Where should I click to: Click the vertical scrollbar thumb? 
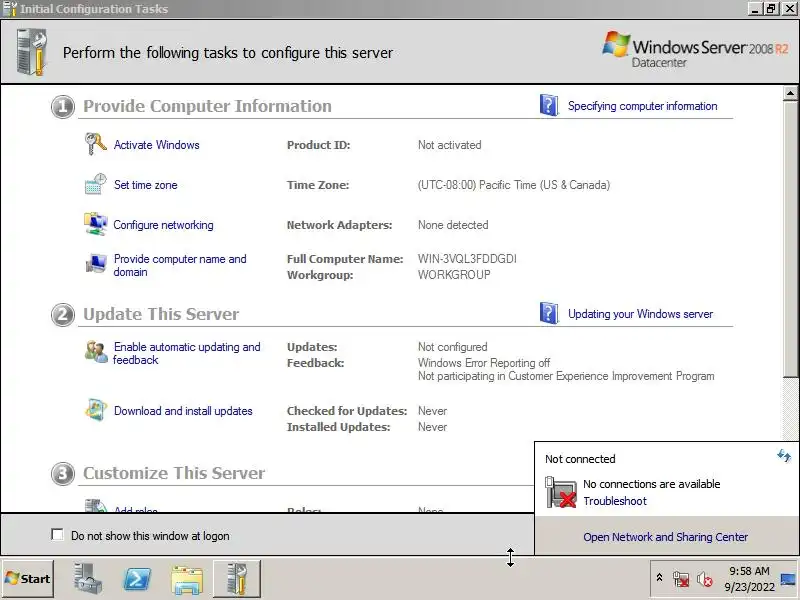click(x=790, y=239)
